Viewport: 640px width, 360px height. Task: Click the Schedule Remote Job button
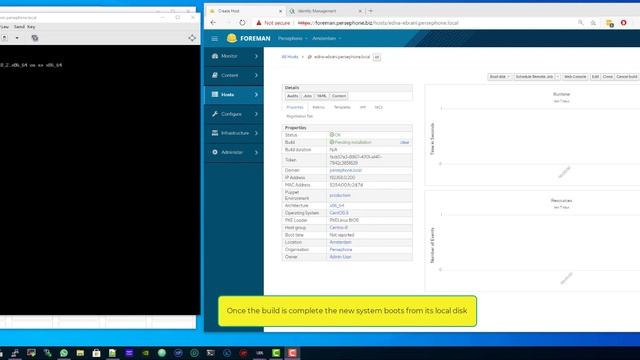534,77
